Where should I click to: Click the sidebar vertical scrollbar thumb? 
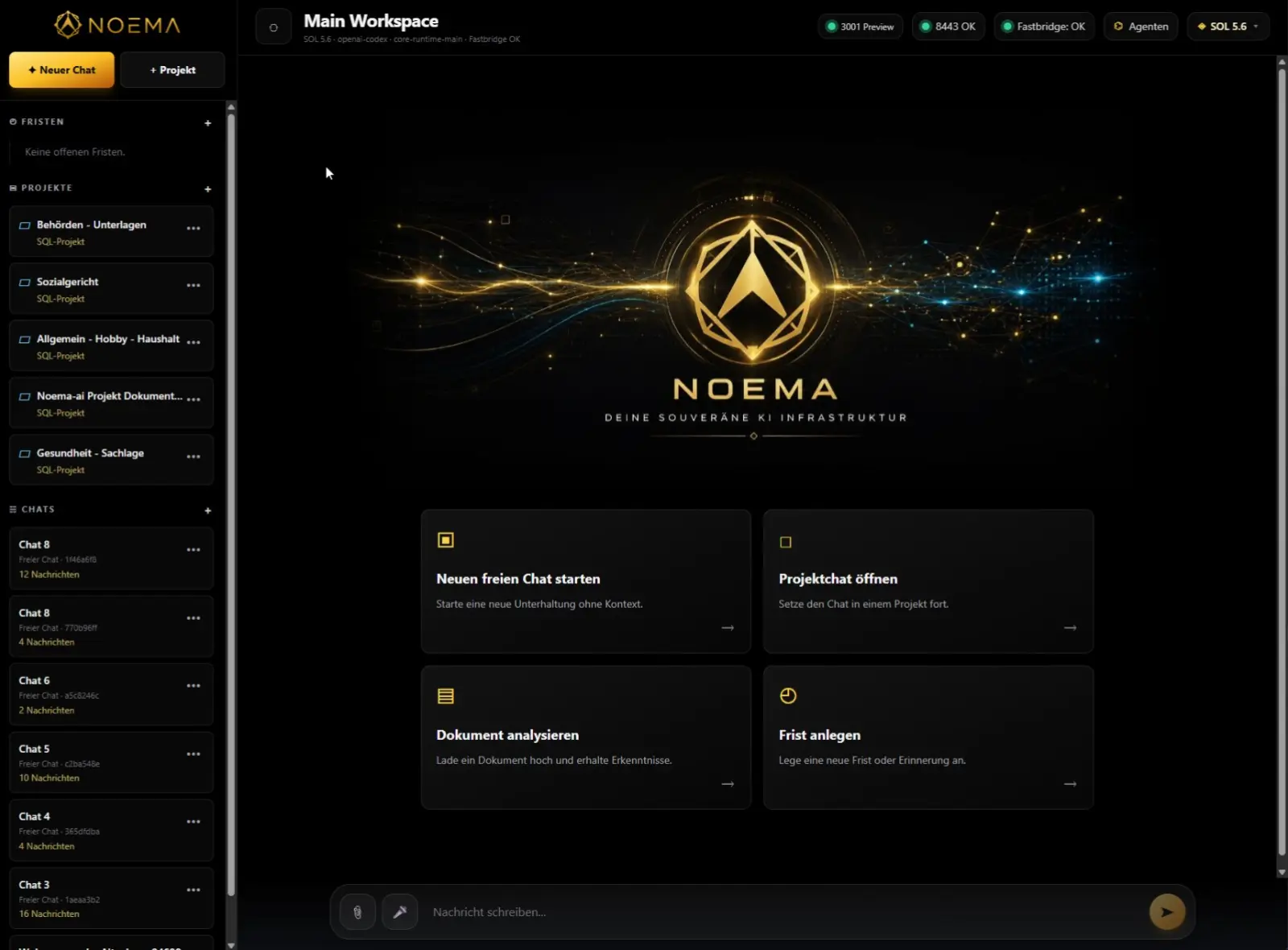(231, 504)
